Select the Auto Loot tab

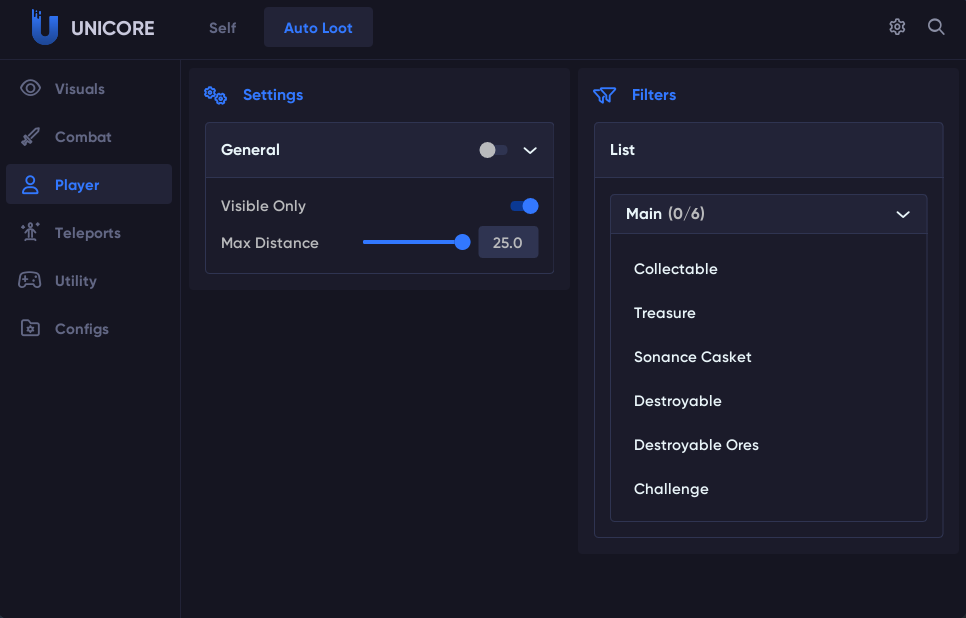318,28
